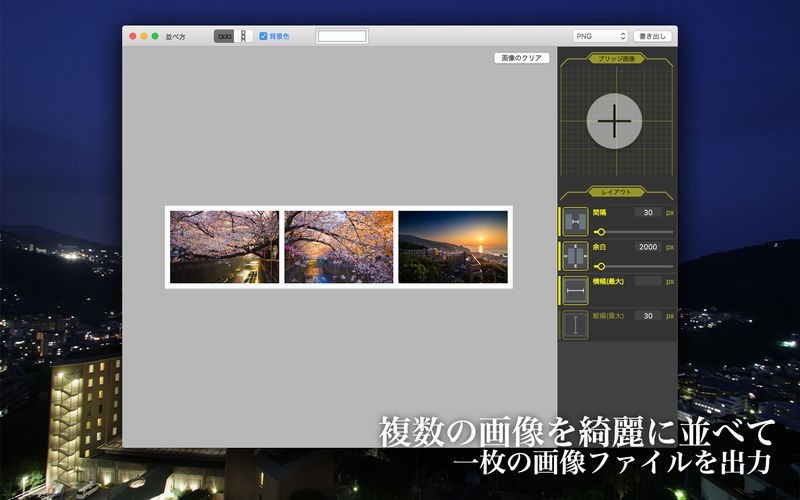Image resolution: width=800 pixels, height=500 pixels.
Task: Click the round plus icon to add bridge image
Action: 614,121
